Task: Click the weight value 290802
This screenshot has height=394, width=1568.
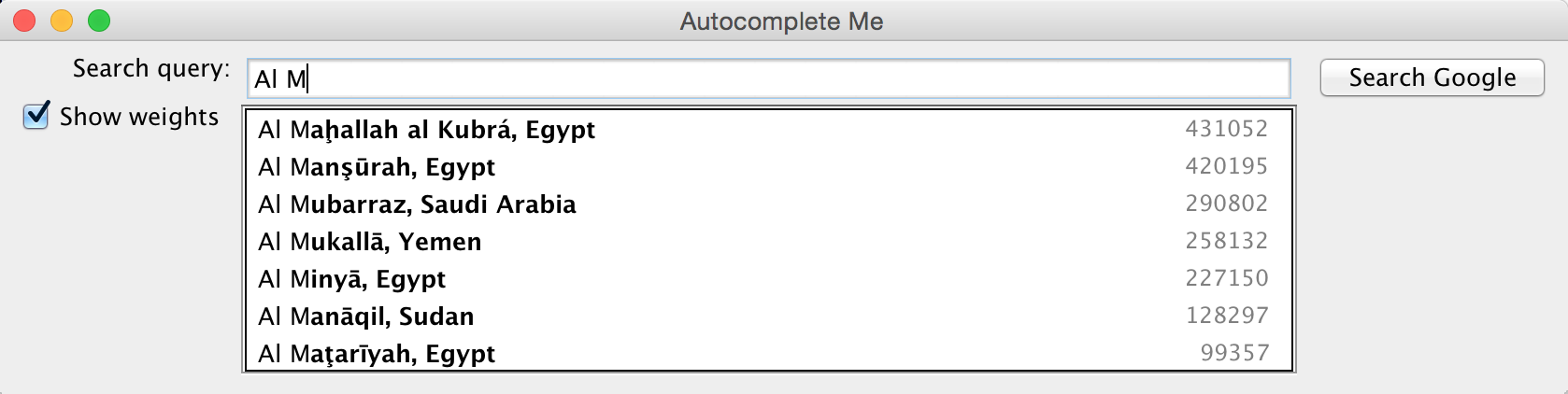Action: (1226, 204)
